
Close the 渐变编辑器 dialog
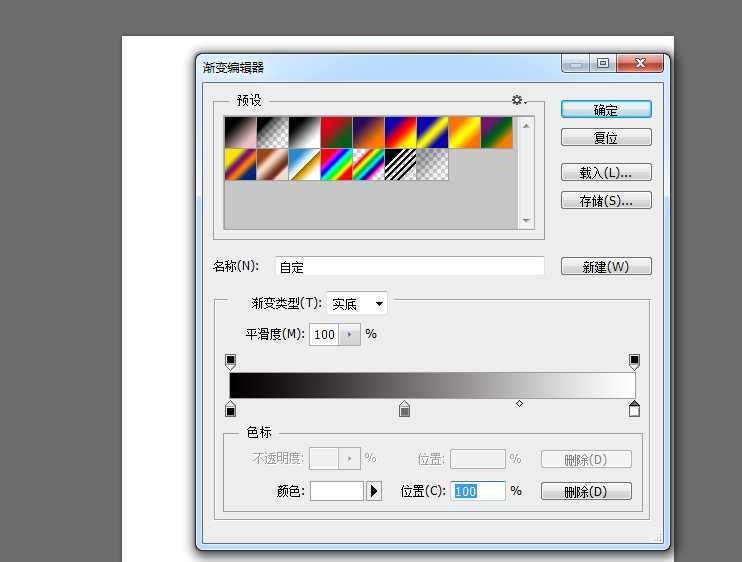(640, 63)
